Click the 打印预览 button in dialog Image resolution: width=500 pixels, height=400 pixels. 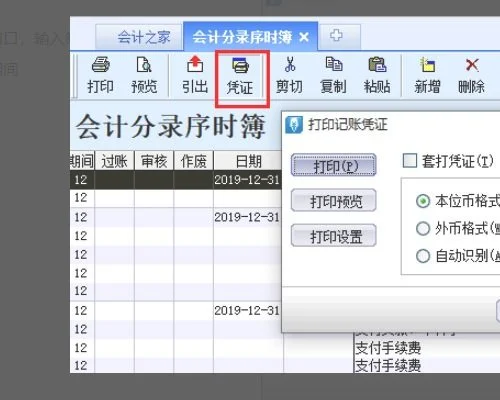tap(333, 201)
